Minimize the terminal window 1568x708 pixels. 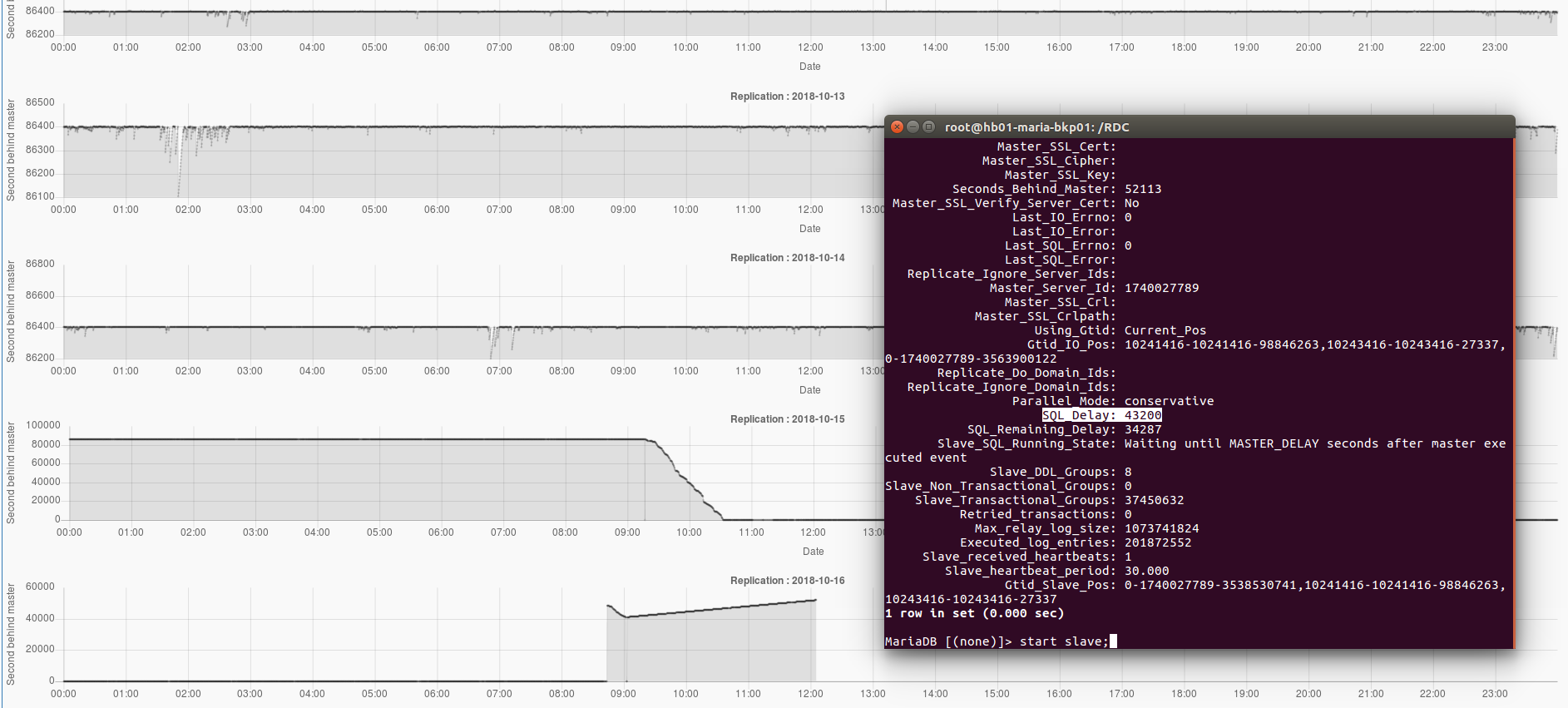(x=913, y=127)
